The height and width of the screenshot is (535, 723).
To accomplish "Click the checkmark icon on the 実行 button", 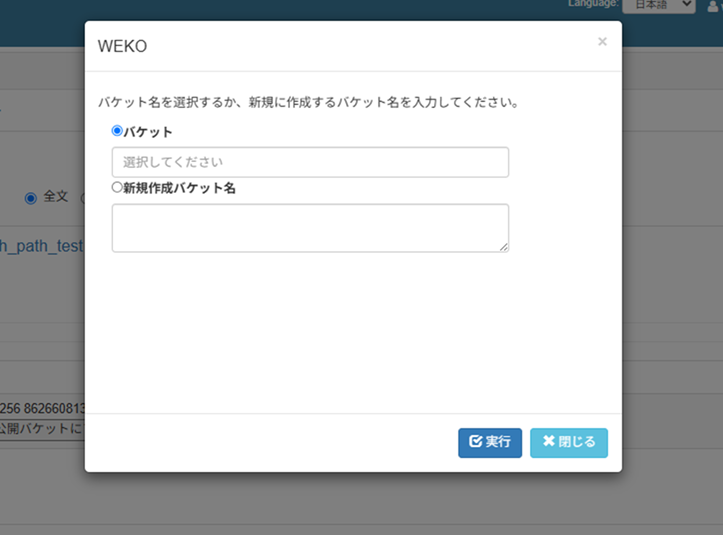I will coord(475,442).
